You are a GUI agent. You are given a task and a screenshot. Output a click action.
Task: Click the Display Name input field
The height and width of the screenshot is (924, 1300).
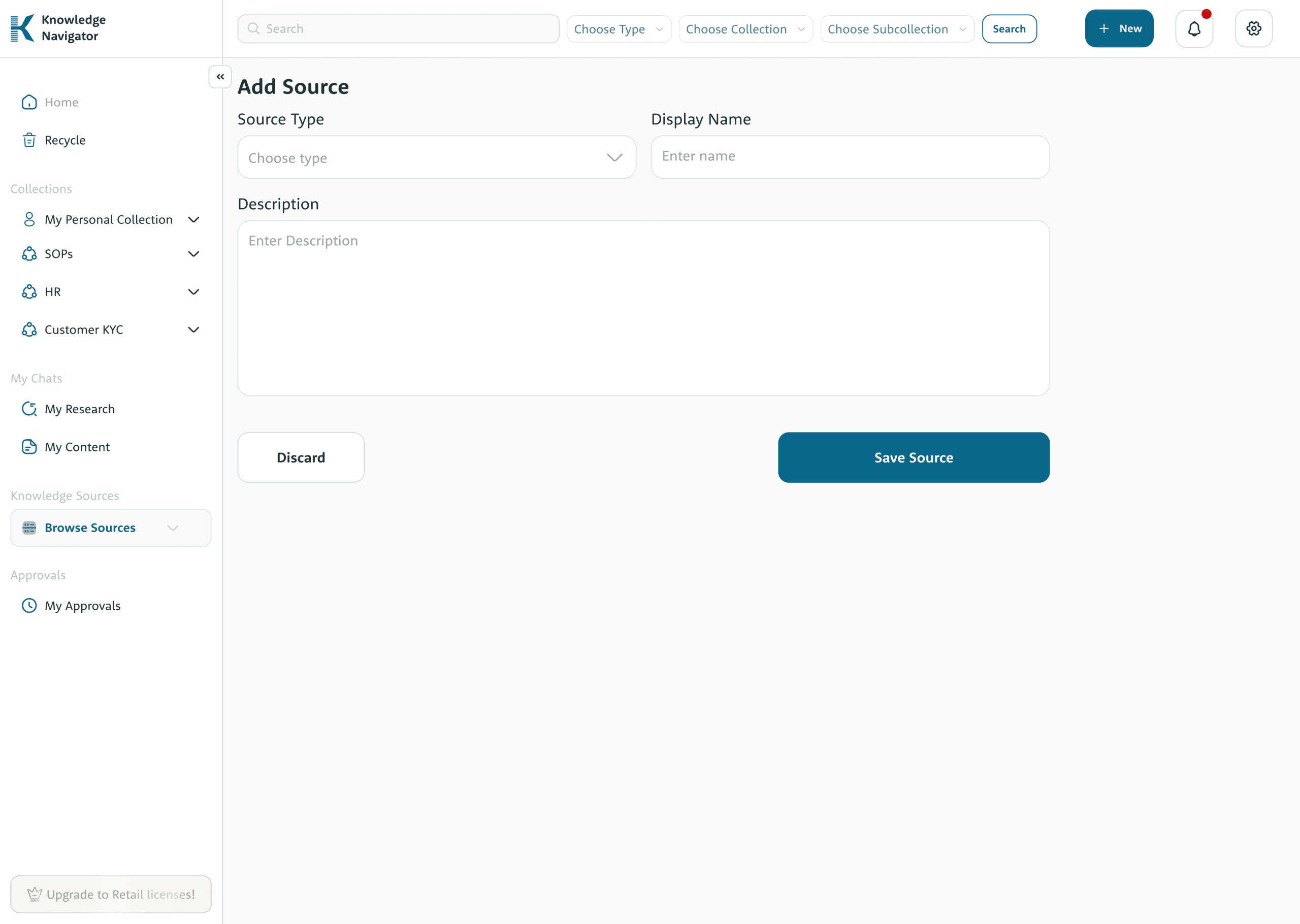click(x=850, y=157)
